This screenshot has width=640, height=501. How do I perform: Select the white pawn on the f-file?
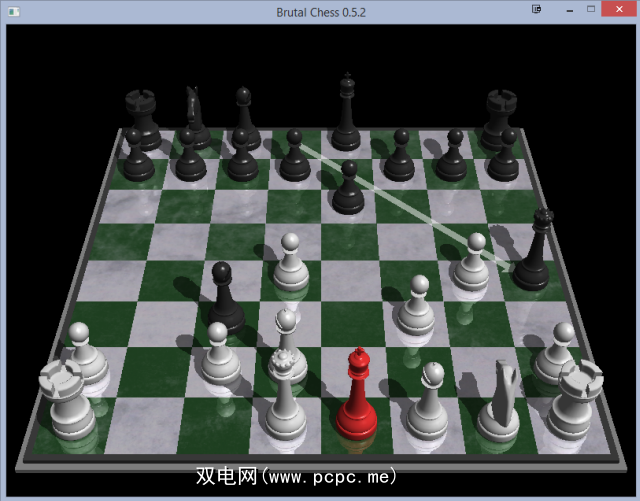pyautogui.click(x=416, y=306)
